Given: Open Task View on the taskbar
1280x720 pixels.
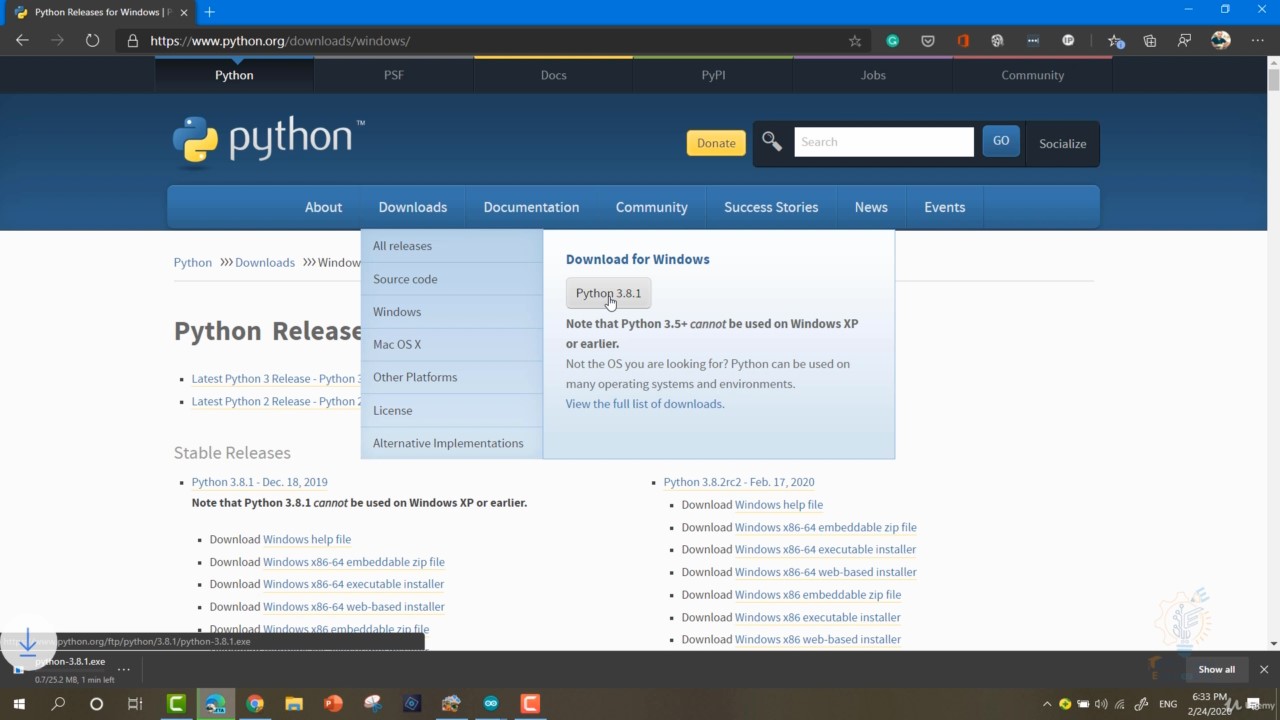Looking at the screenshot, I should (x=135, y=704).
